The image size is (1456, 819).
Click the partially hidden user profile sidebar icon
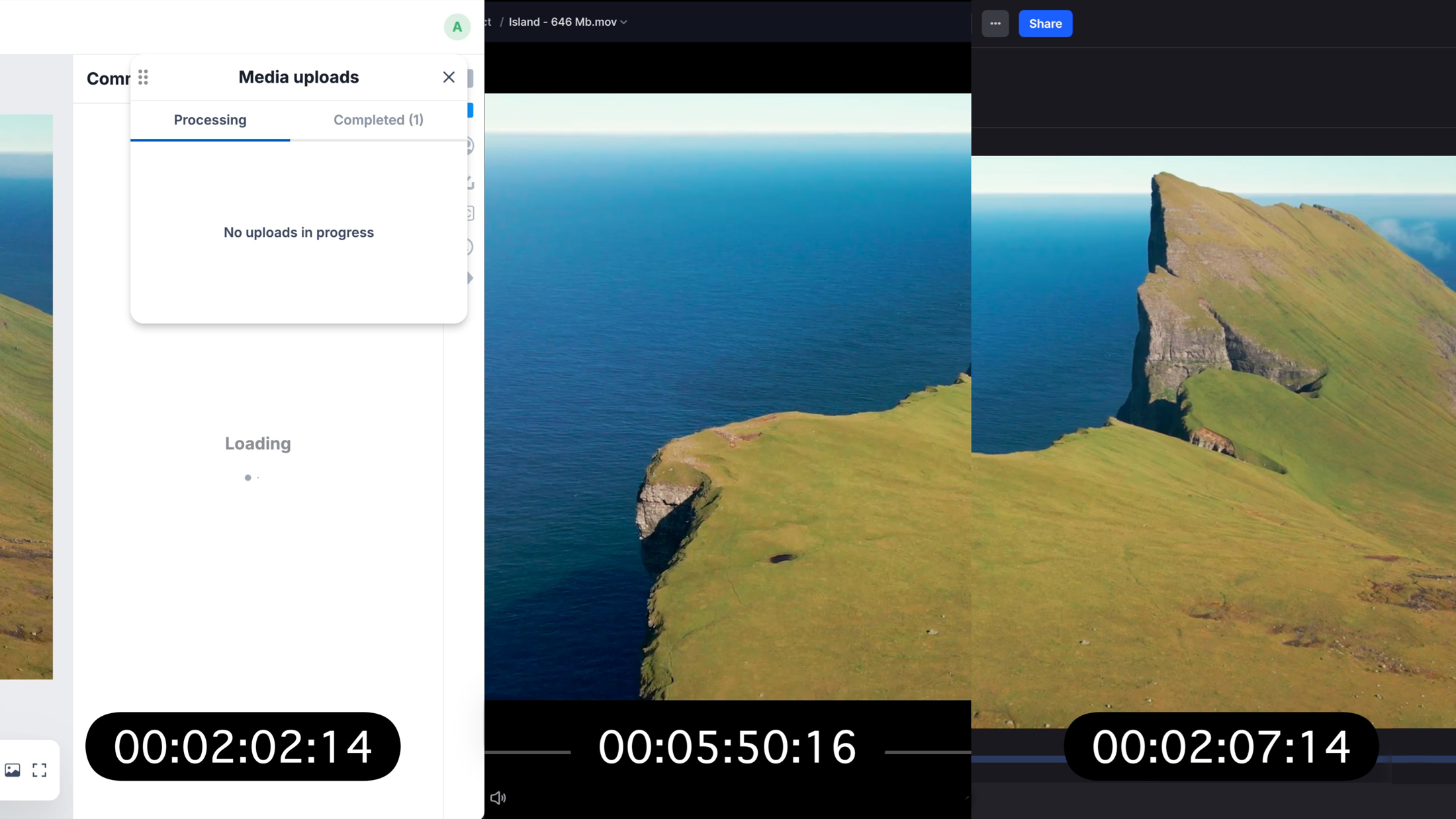(x=470, y=146)
